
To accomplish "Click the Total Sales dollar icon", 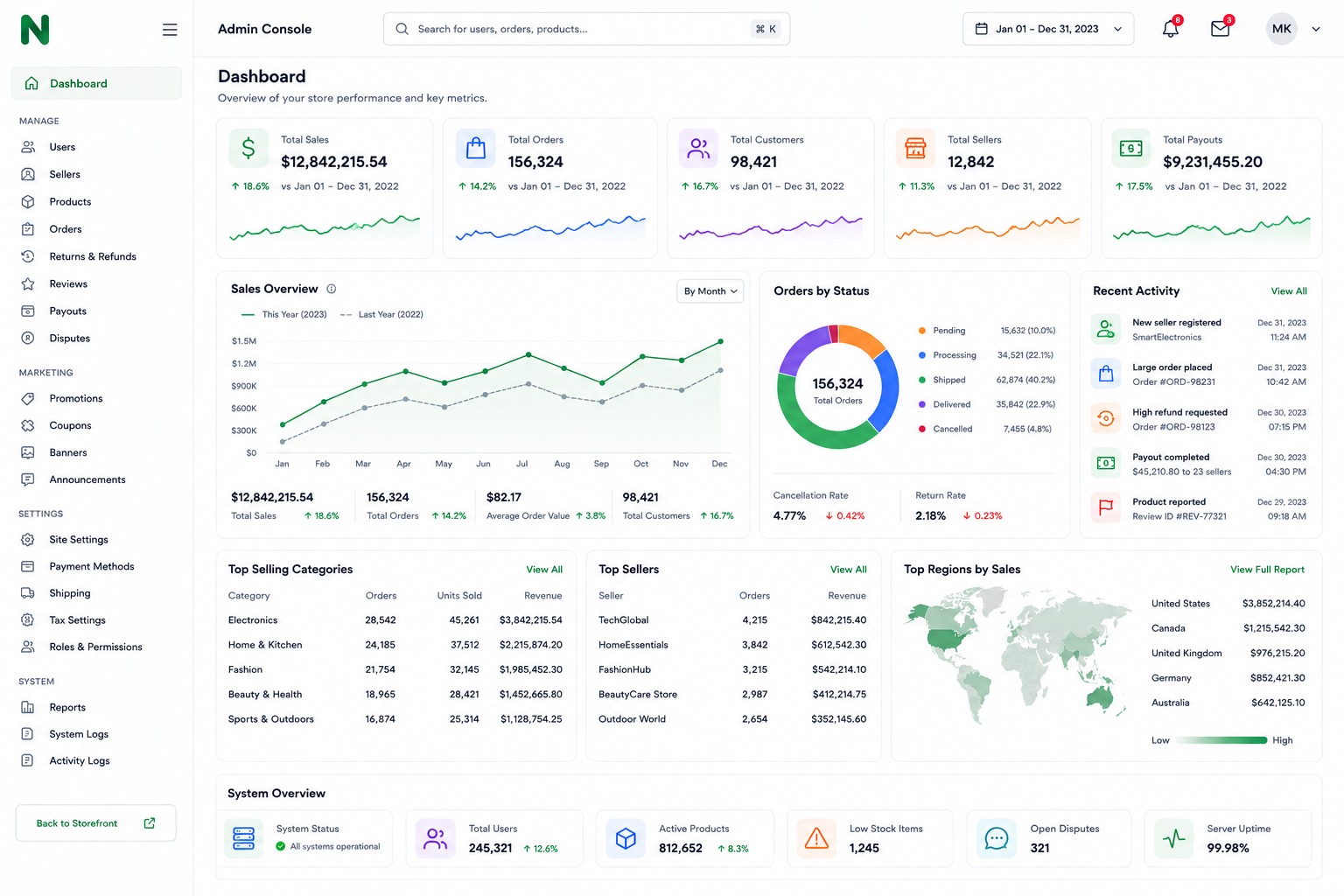I will click(248, 148).
